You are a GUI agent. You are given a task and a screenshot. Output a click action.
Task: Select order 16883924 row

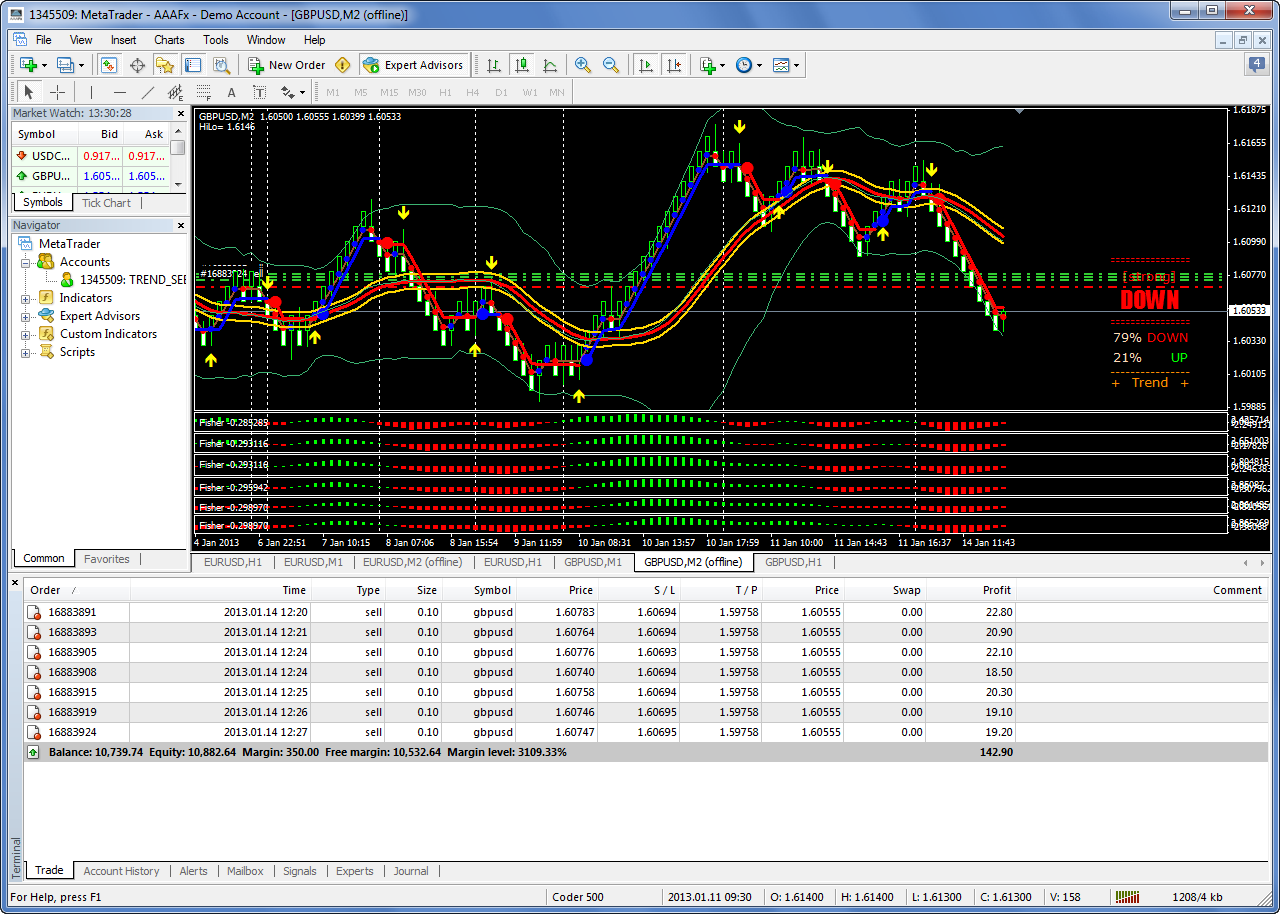click(646, 732)
